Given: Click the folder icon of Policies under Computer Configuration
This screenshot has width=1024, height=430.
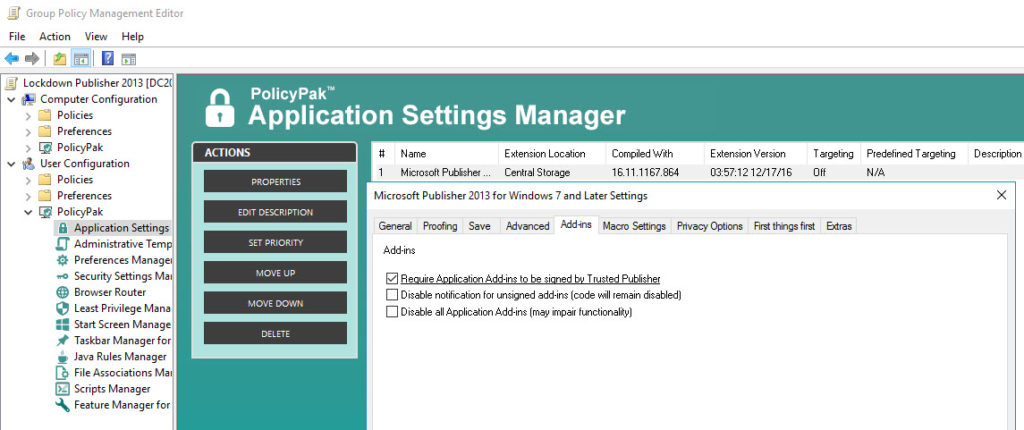Looking at the screenshot, I should tap(44, 115).
